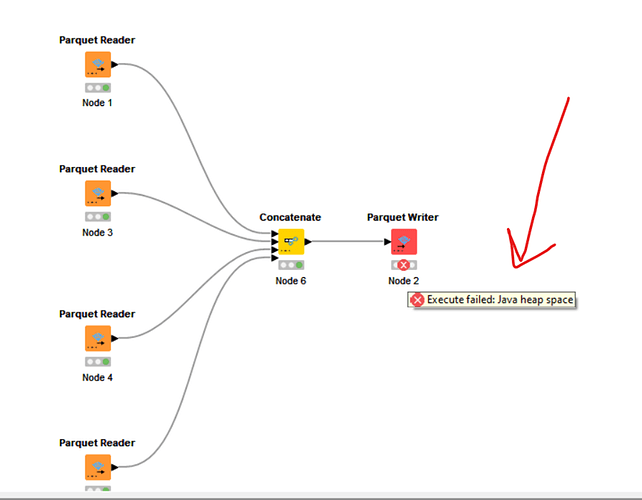The height and width of the screenshot is (500, 642).
Task: Select the "Node 2" label text
Action: point(403,281)
